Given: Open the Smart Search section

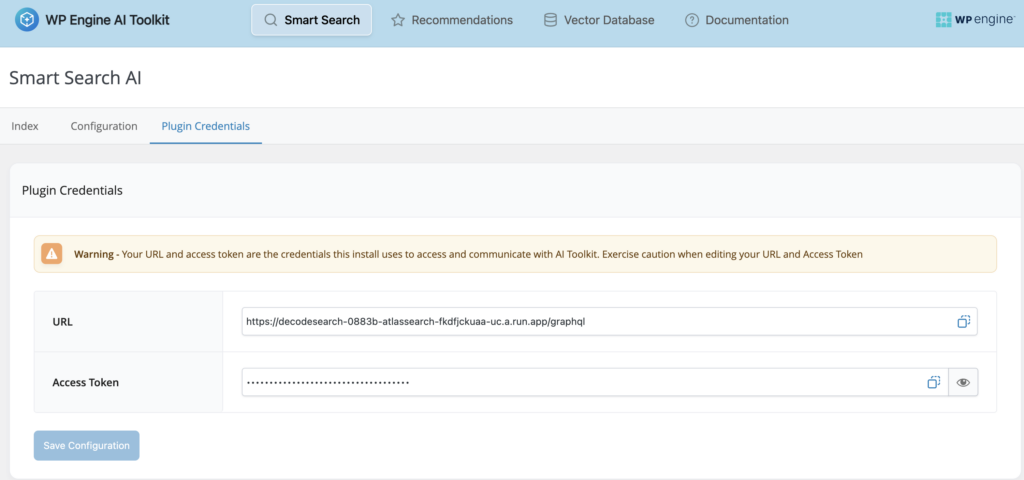Looking at the screenshot, I should [x=311, y=20].
